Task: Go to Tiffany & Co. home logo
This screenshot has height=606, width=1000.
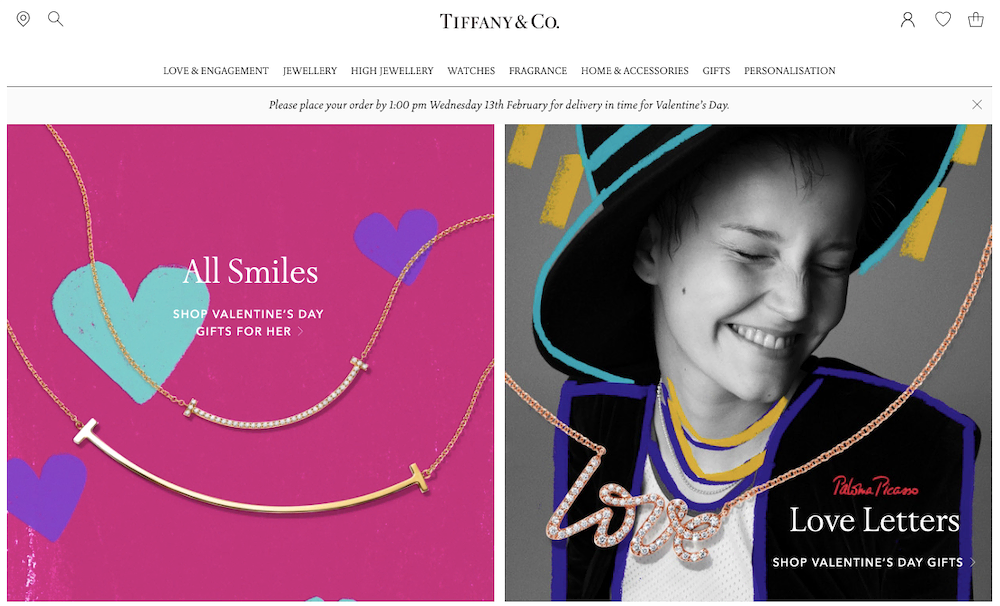Action: click(x=499, y=22)
